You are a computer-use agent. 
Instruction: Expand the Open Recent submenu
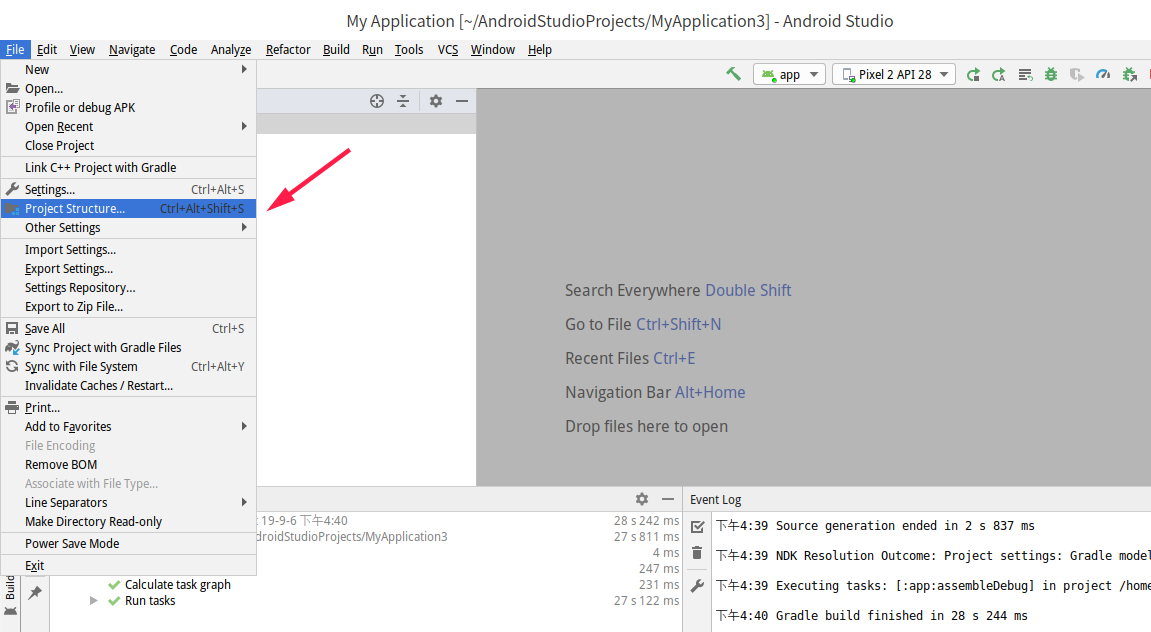pyautogui.click(x=128, y=127)
